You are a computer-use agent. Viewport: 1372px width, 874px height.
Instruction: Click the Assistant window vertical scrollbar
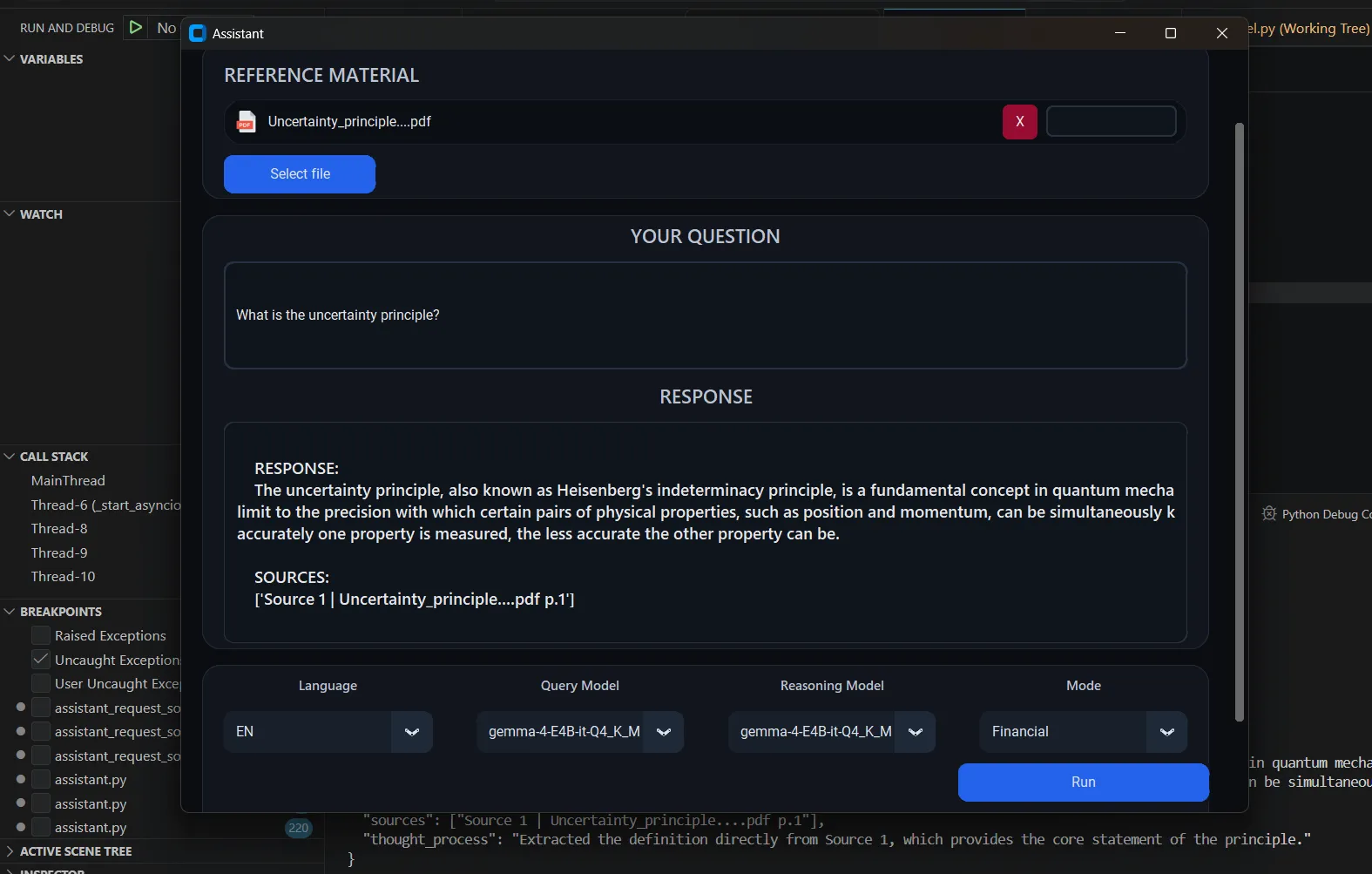click(x=1239, y=422)
